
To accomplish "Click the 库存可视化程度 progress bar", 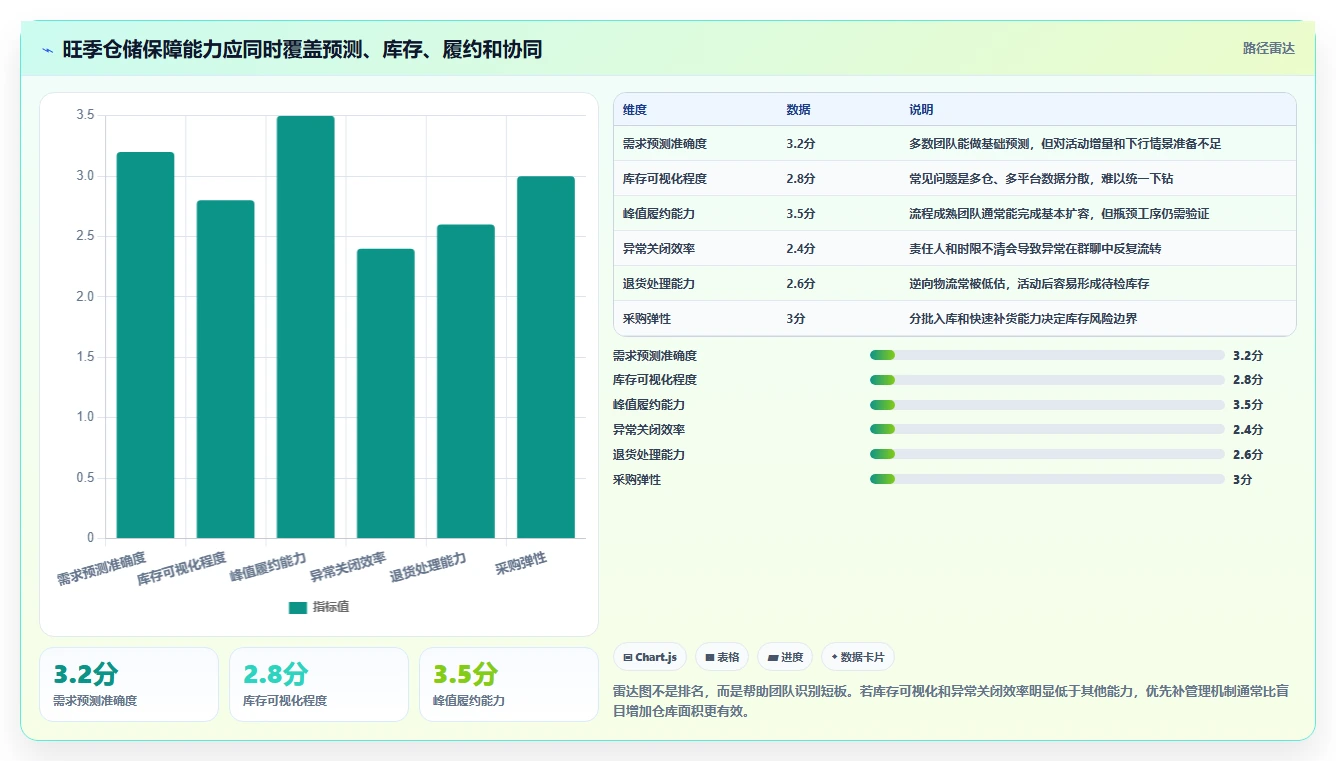I will tap(1047, 380).
